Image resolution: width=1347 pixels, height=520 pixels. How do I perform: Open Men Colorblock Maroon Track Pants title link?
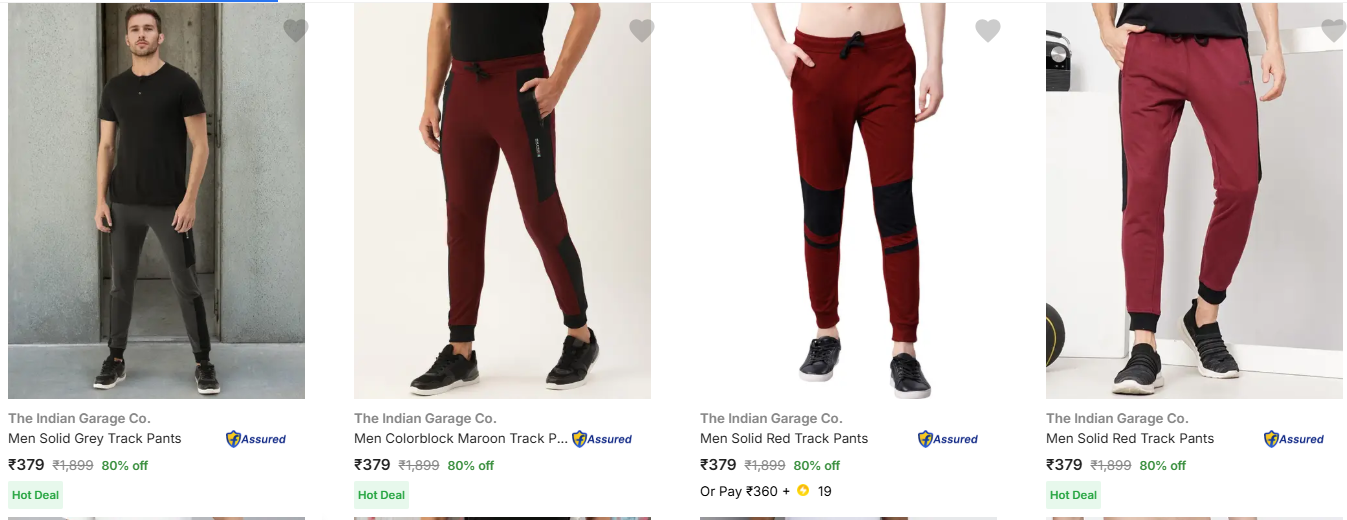460,439
